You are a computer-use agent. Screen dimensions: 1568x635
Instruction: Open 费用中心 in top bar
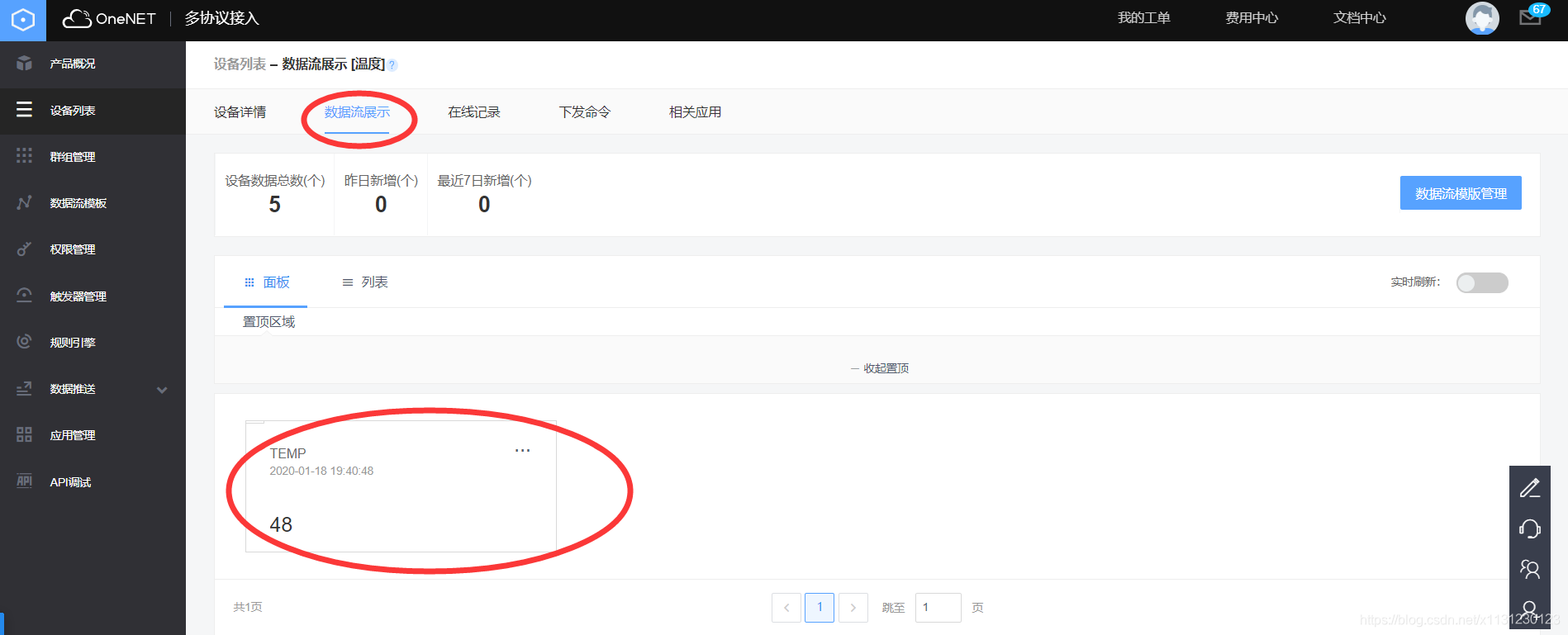[1252, 18]
